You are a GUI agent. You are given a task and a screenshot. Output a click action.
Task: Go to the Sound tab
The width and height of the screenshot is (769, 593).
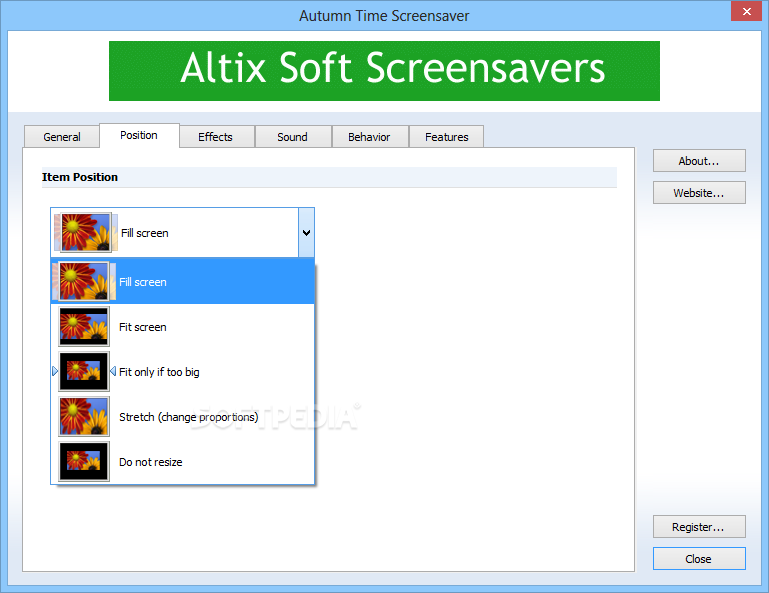(x=292, y=137)
